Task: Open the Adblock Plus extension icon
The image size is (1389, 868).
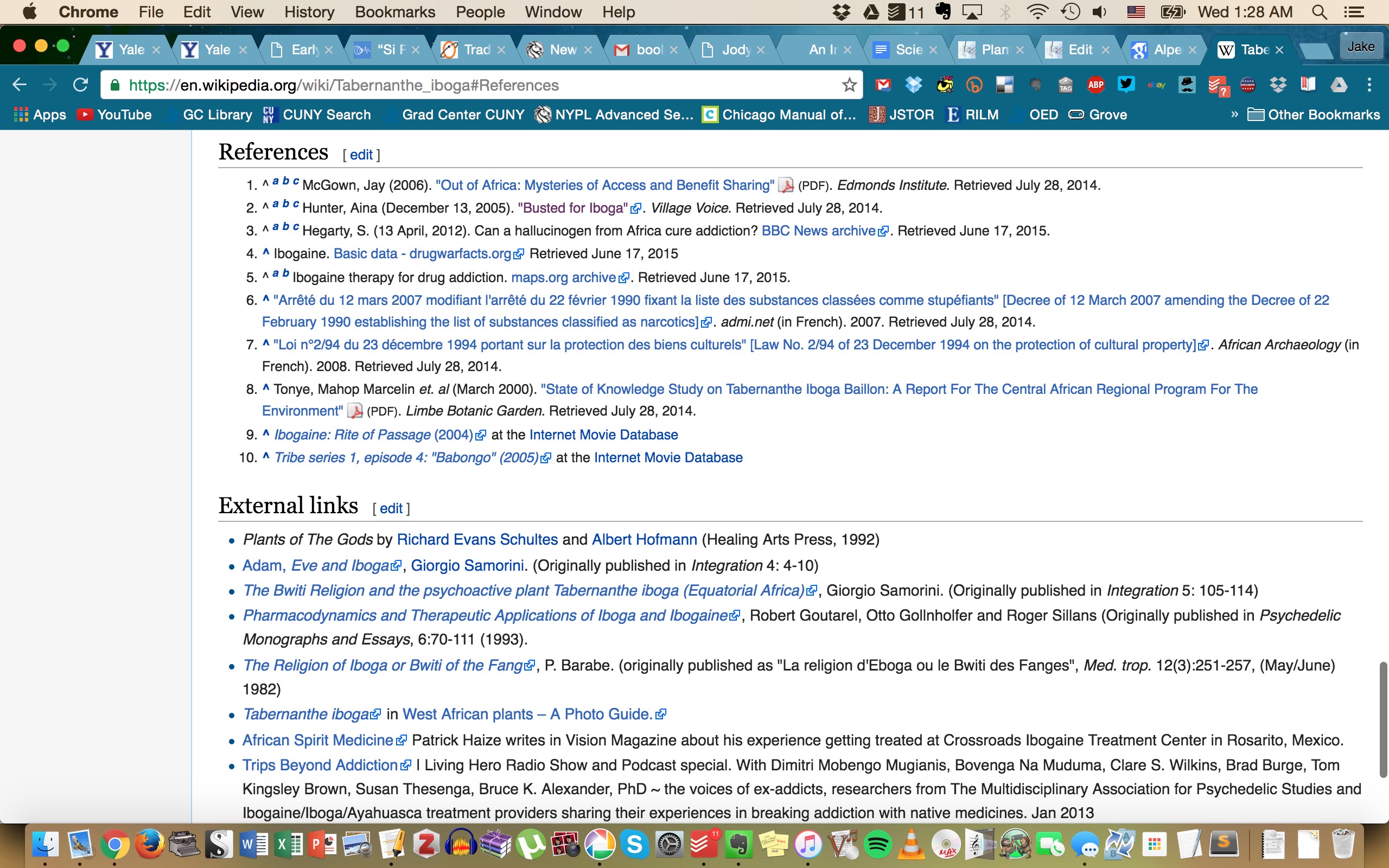Action: 1095,85
